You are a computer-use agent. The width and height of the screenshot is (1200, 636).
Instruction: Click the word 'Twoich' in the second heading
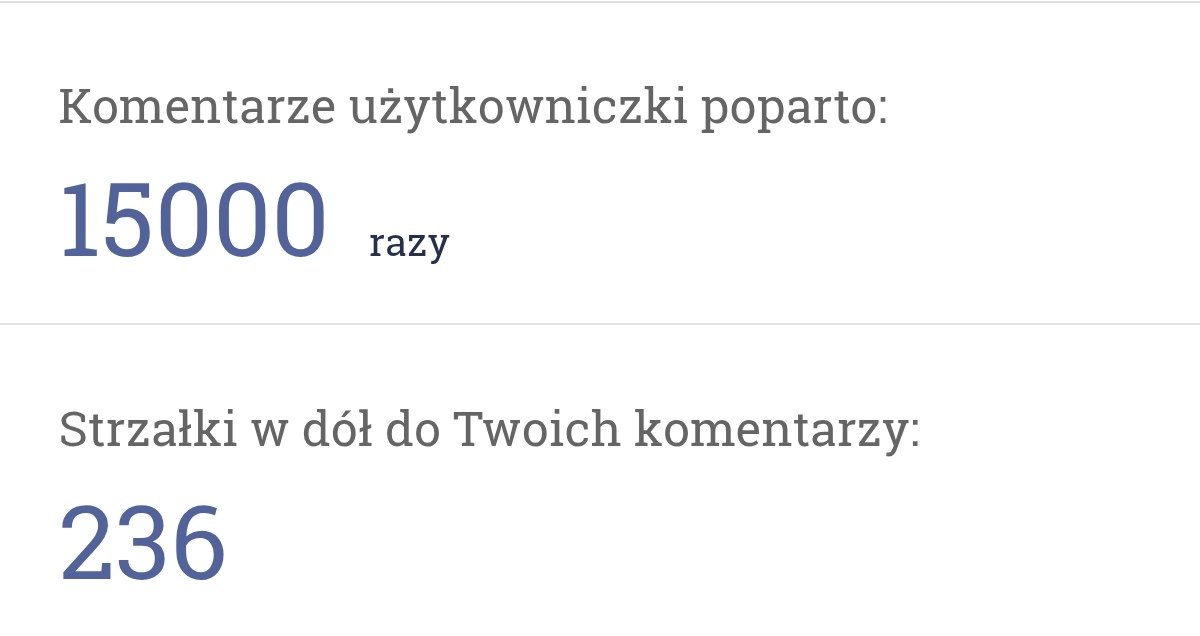(537, 429)
